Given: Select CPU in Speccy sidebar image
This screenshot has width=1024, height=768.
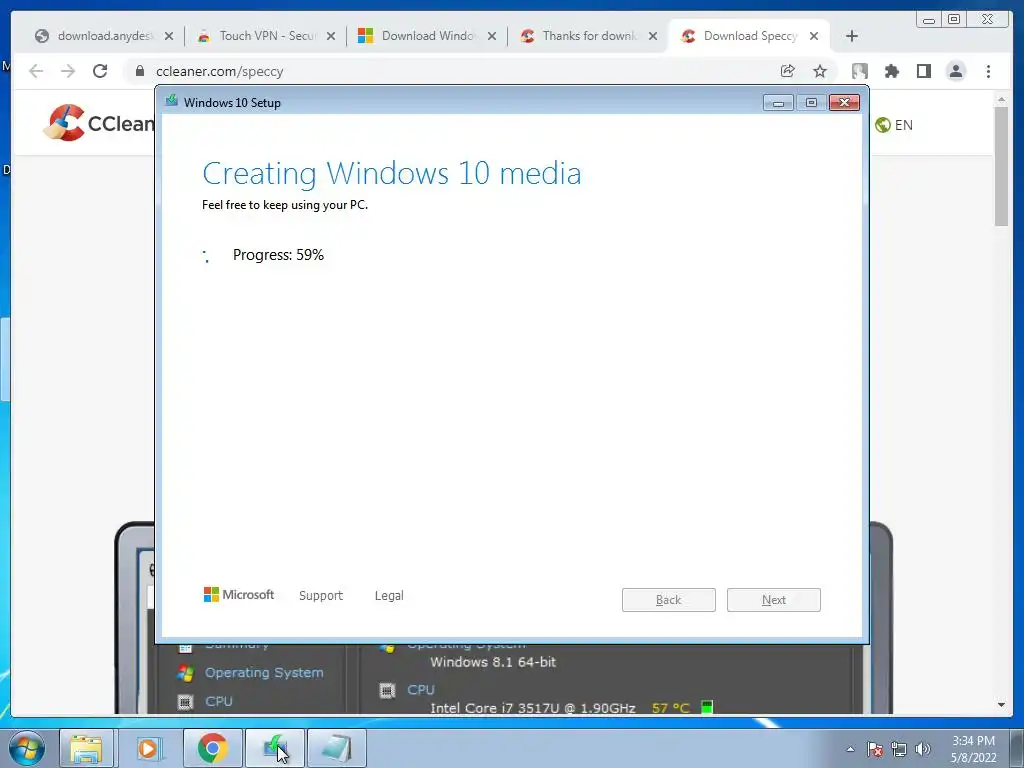Looking at the screenshot, I should (219, 701).
